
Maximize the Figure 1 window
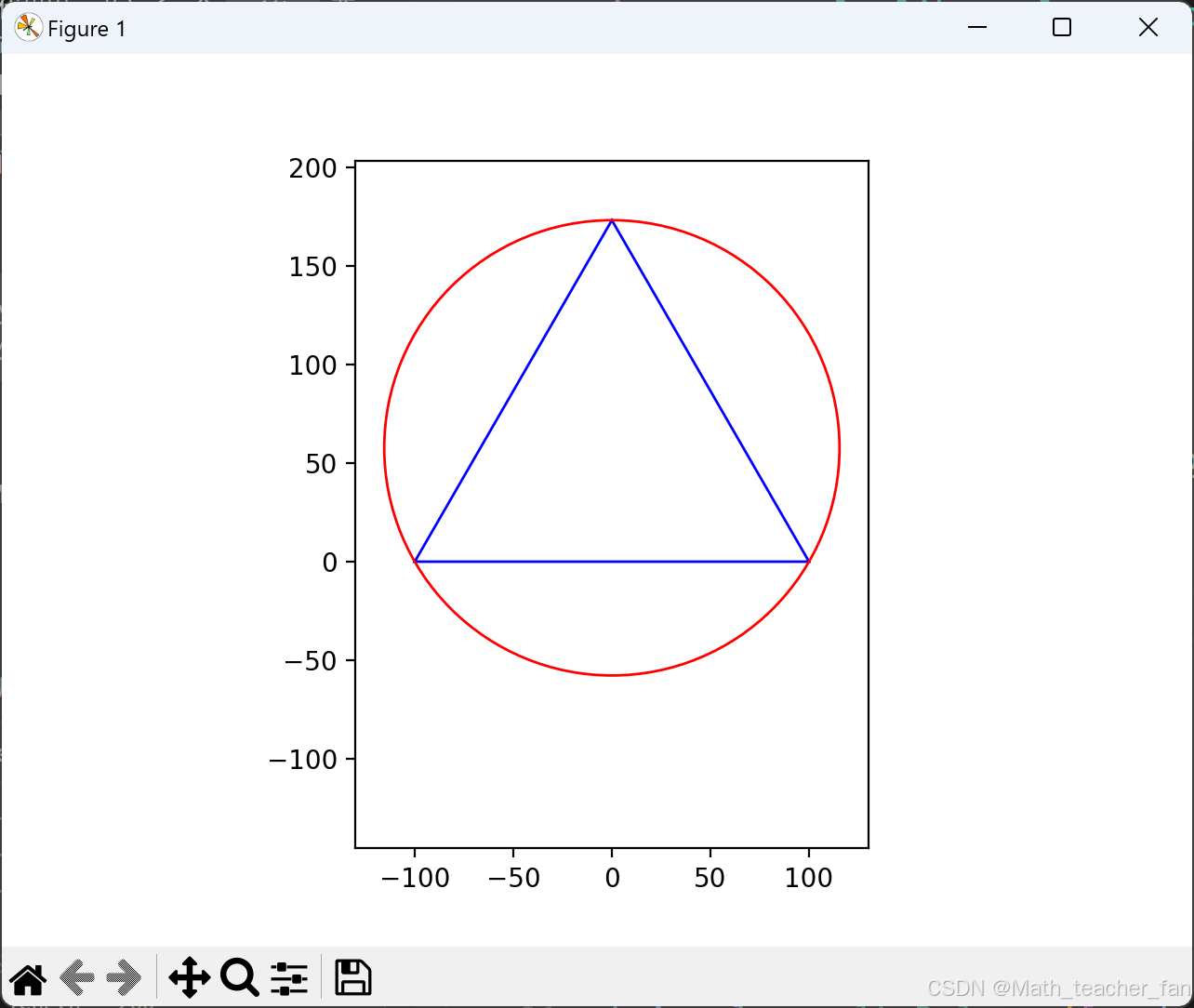coord(1061,27)
